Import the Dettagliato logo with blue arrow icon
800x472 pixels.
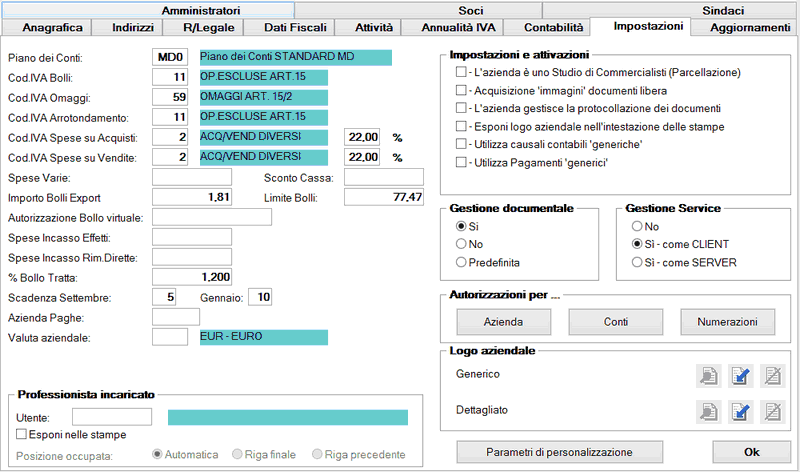click(x=740, y=412)
